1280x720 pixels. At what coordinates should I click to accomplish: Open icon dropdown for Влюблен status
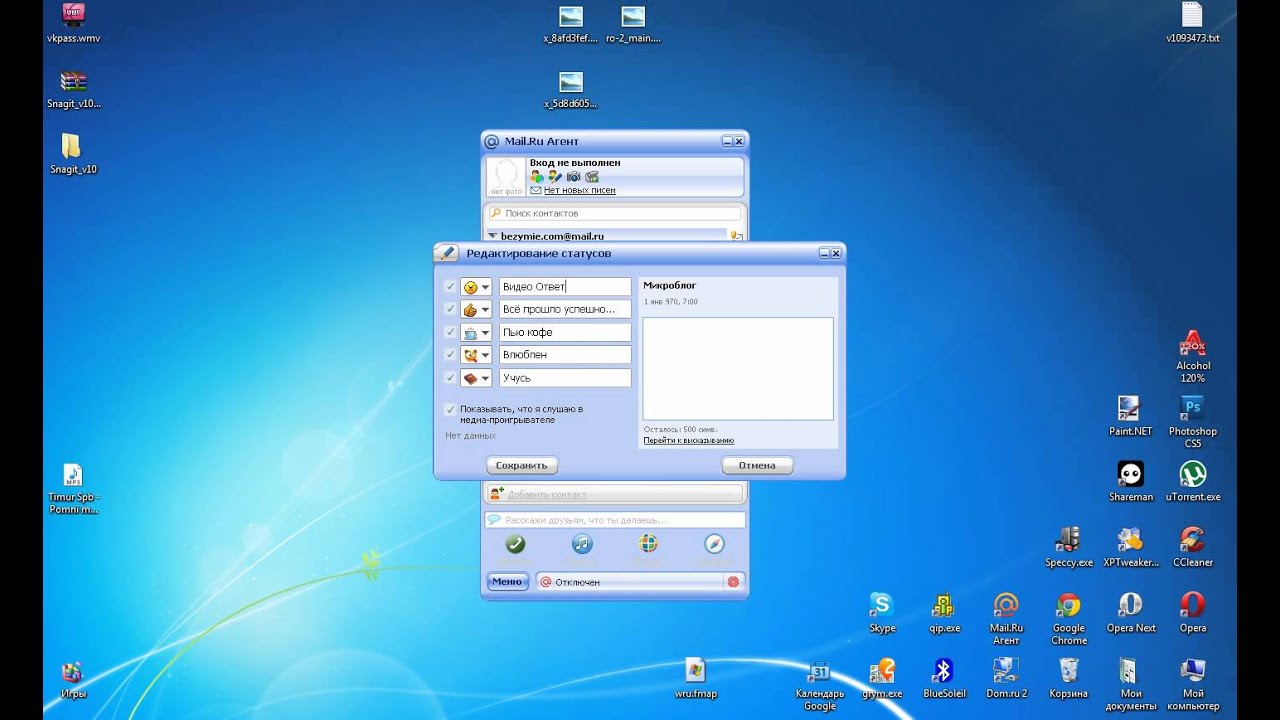tap(476, 355)
